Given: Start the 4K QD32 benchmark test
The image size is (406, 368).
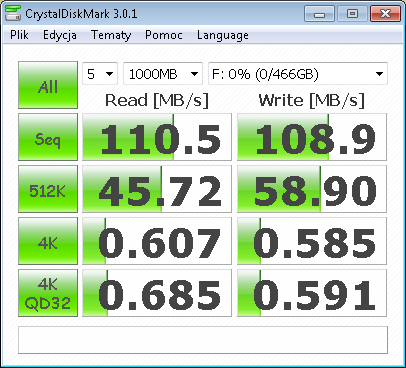Looking at the screenshot, I should click(48, 293).
